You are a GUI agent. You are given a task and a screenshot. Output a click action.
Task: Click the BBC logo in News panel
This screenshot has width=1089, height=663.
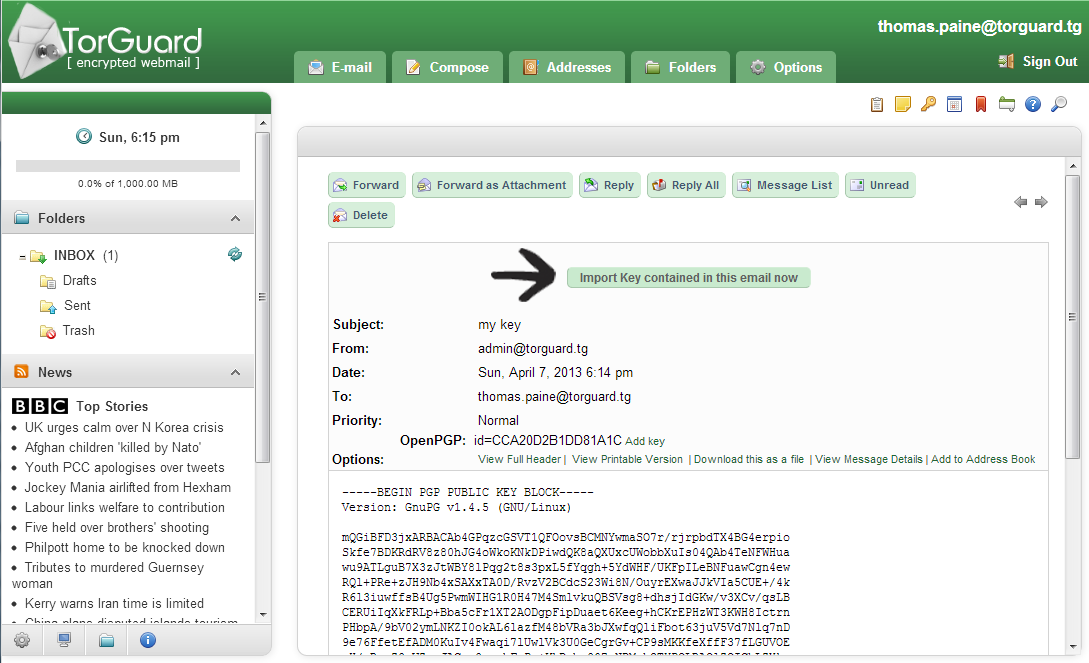40,406
